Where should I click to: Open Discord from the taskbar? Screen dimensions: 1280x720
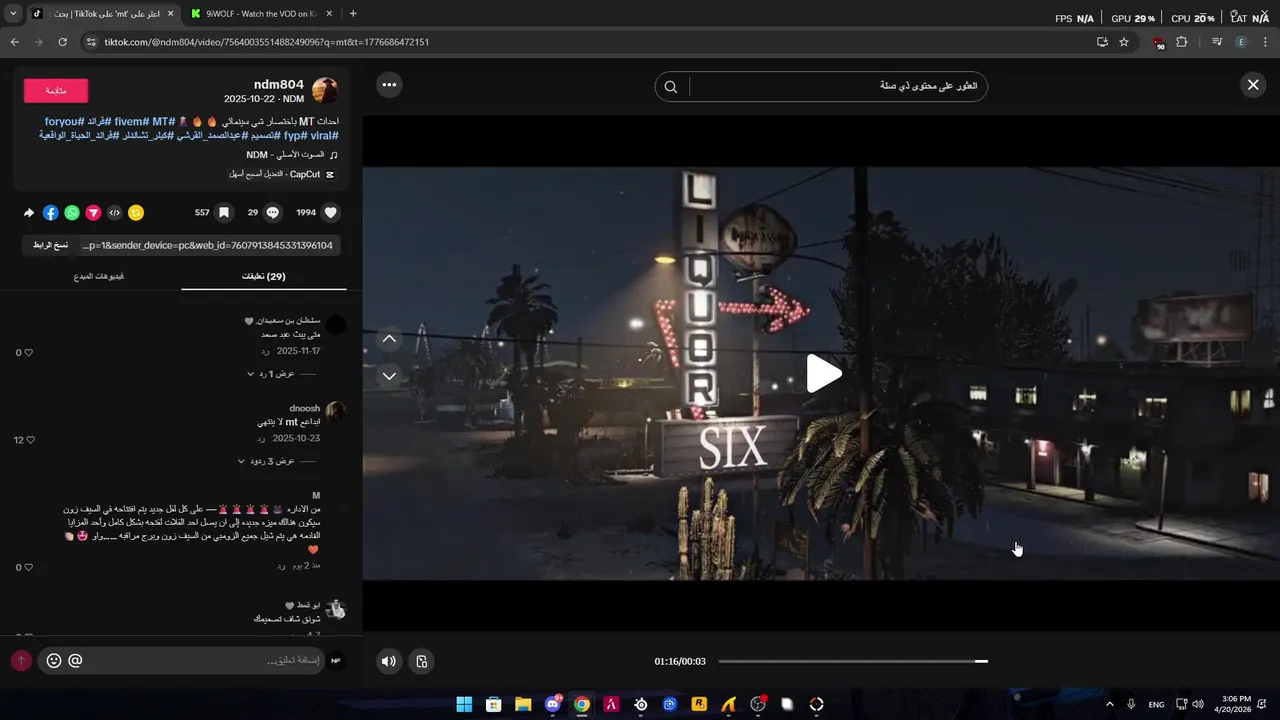pos(552,704)
